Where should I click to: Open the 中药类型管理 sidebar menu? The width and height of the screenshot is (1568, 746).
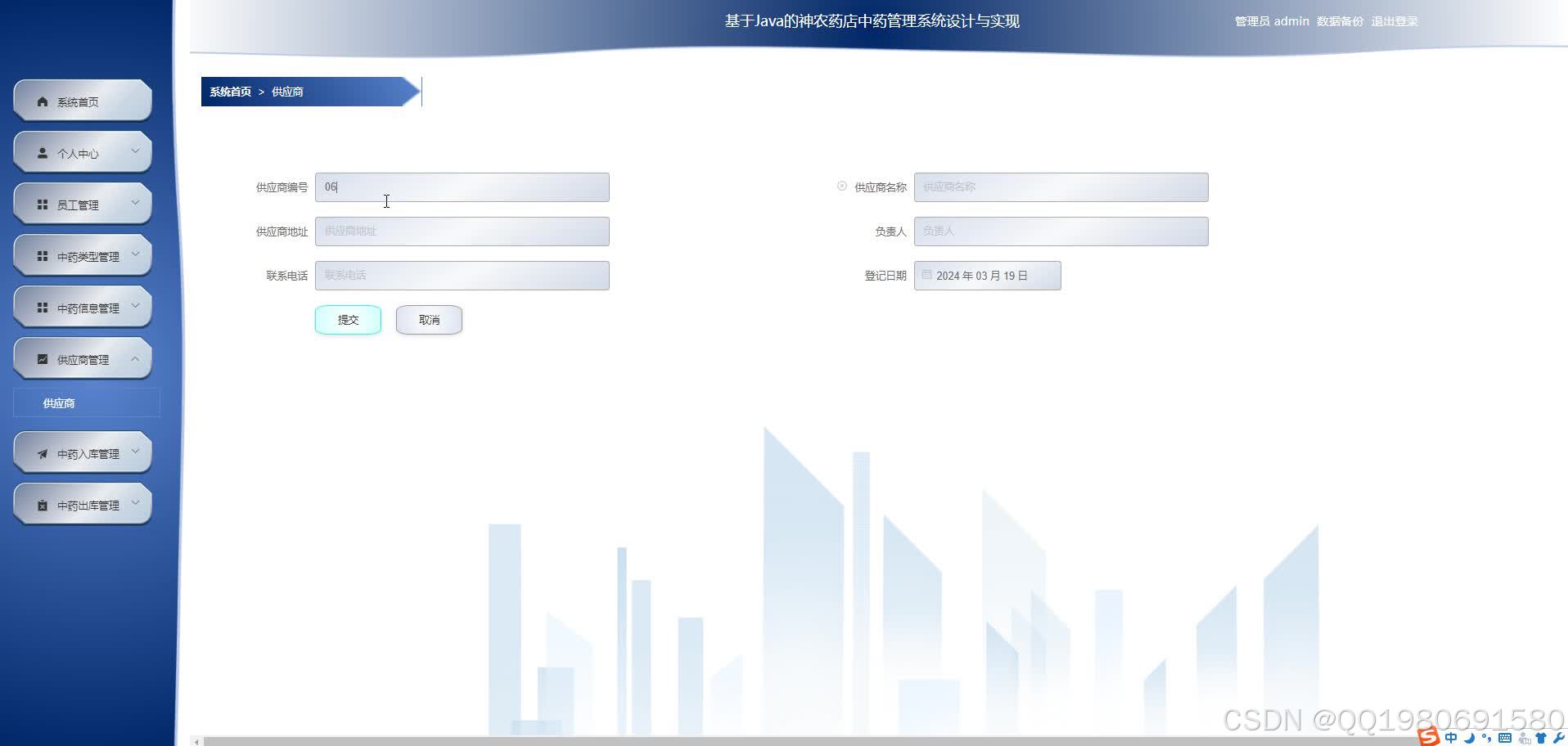pyautogui.click(x=83, y=256)
